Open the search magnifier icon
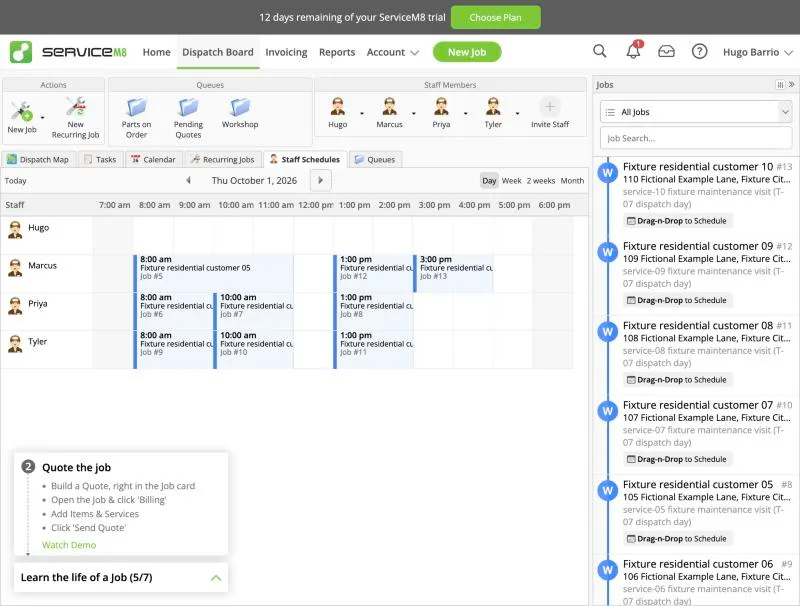This screenshot has width=800, height=606. click(599, 51)
